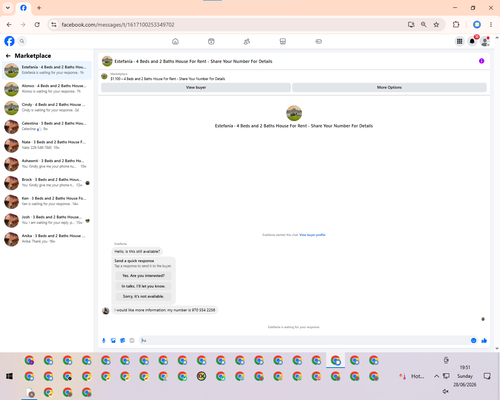
Task: Click the voice clip microphone icon
Action: [x=104, y=340]
